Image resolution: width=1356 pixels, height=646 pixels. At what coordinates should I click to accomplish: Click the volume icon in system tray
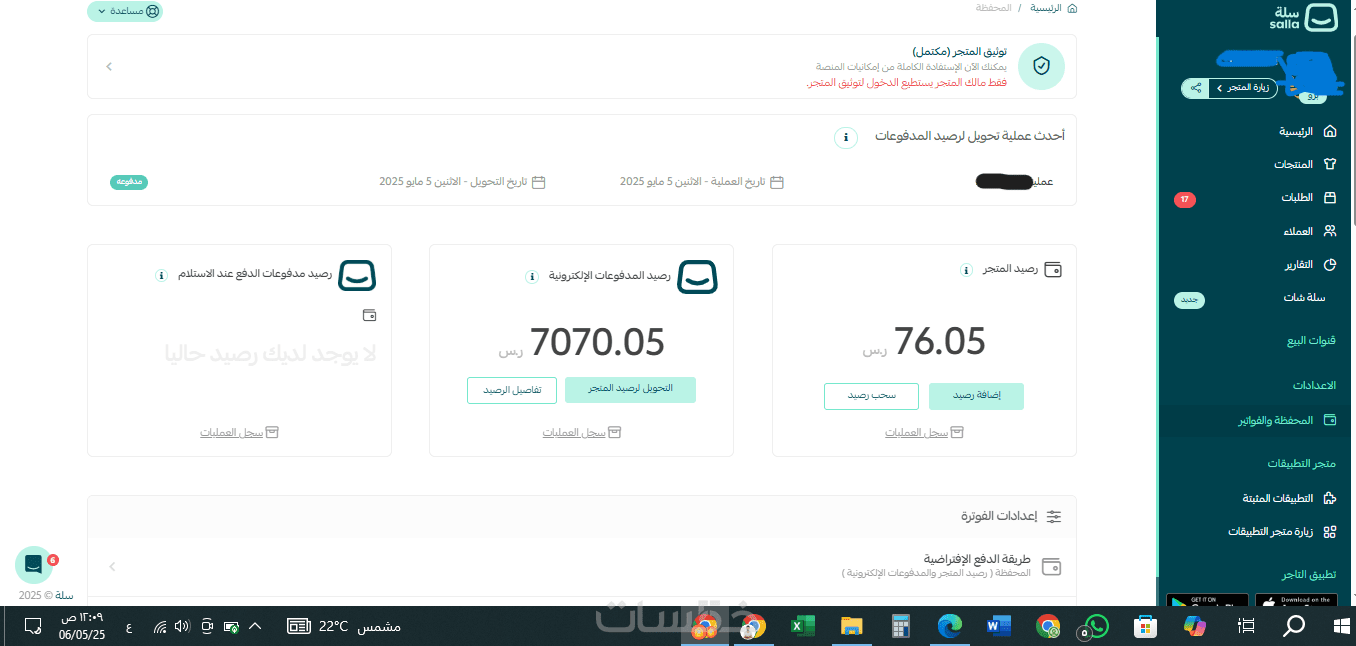coord(182,626)
